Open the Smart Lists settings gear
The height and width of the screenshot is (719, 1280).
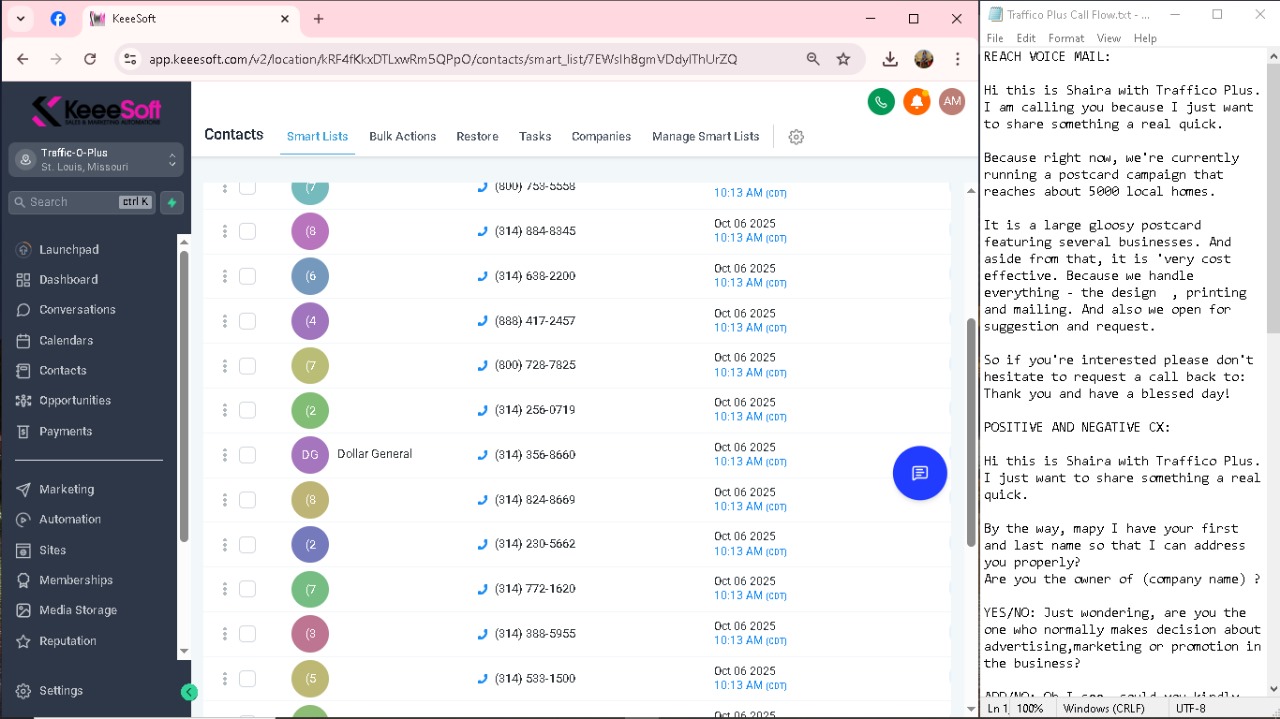[x=796, y=137]
